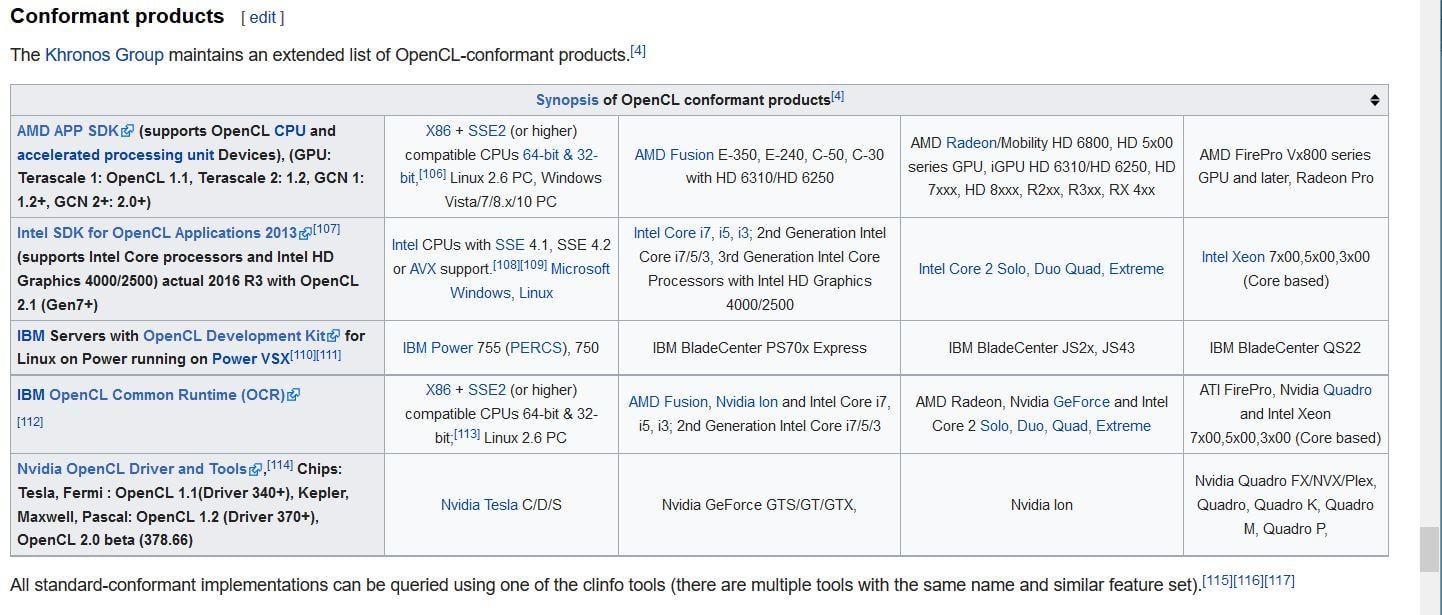
Task: Open the Nvidia Ion link in OCR row
Action: point(746,402)
